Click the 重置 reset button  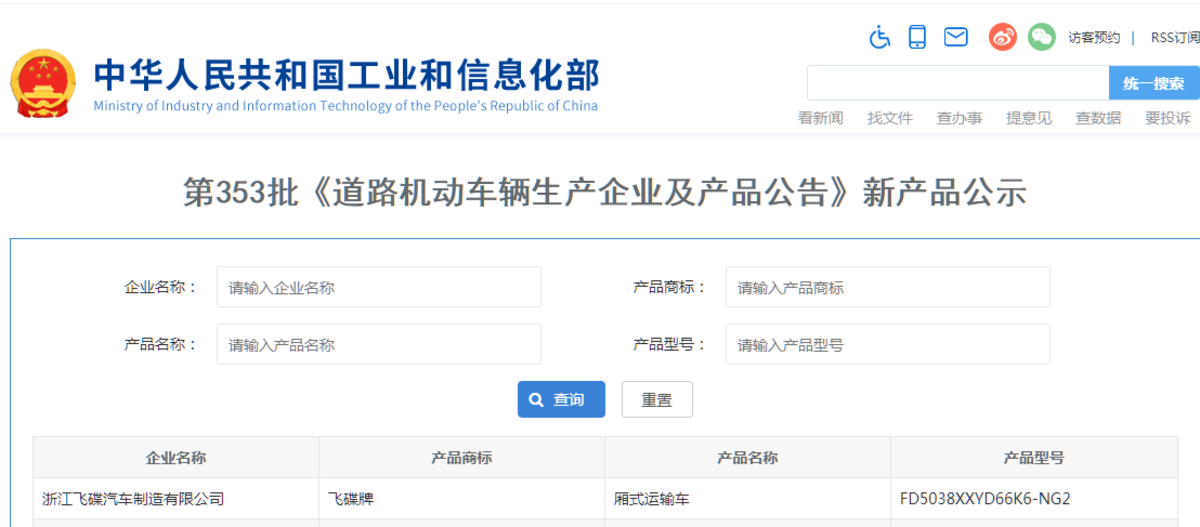point(657,399)
